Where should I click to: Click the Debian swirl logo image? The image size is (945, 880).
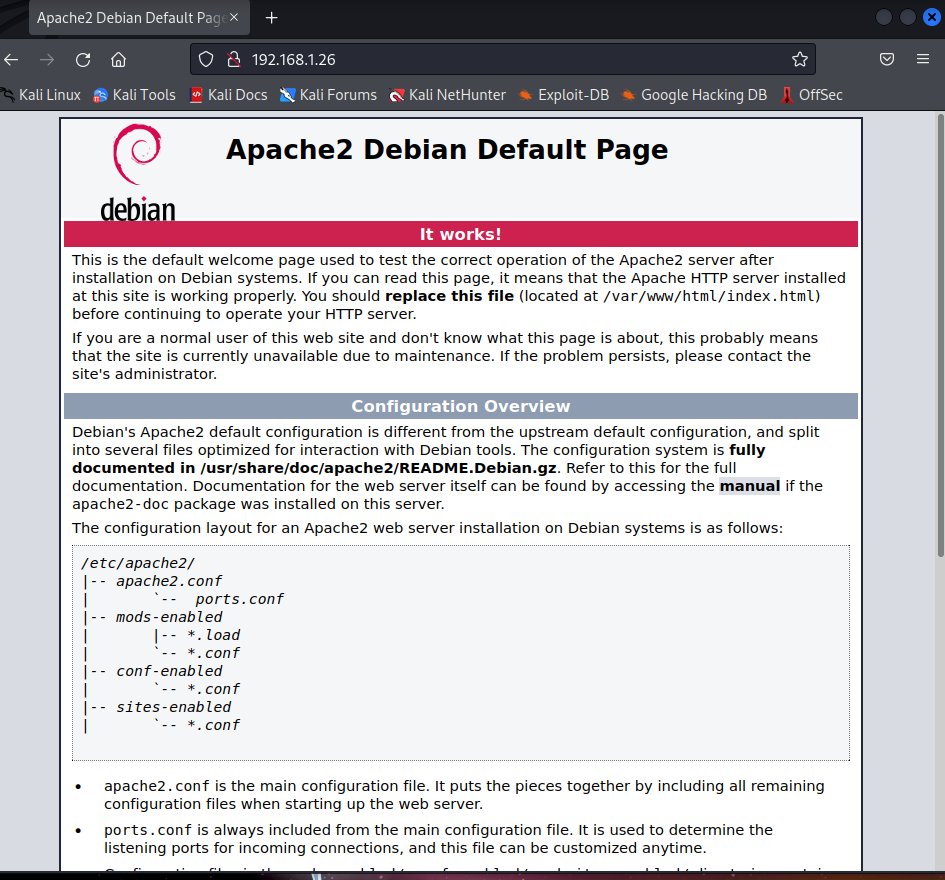137,172
